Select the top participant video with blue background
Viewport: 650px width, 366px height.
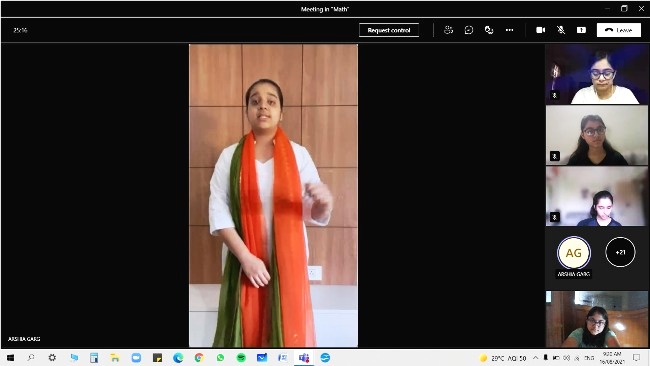point(597,74)
